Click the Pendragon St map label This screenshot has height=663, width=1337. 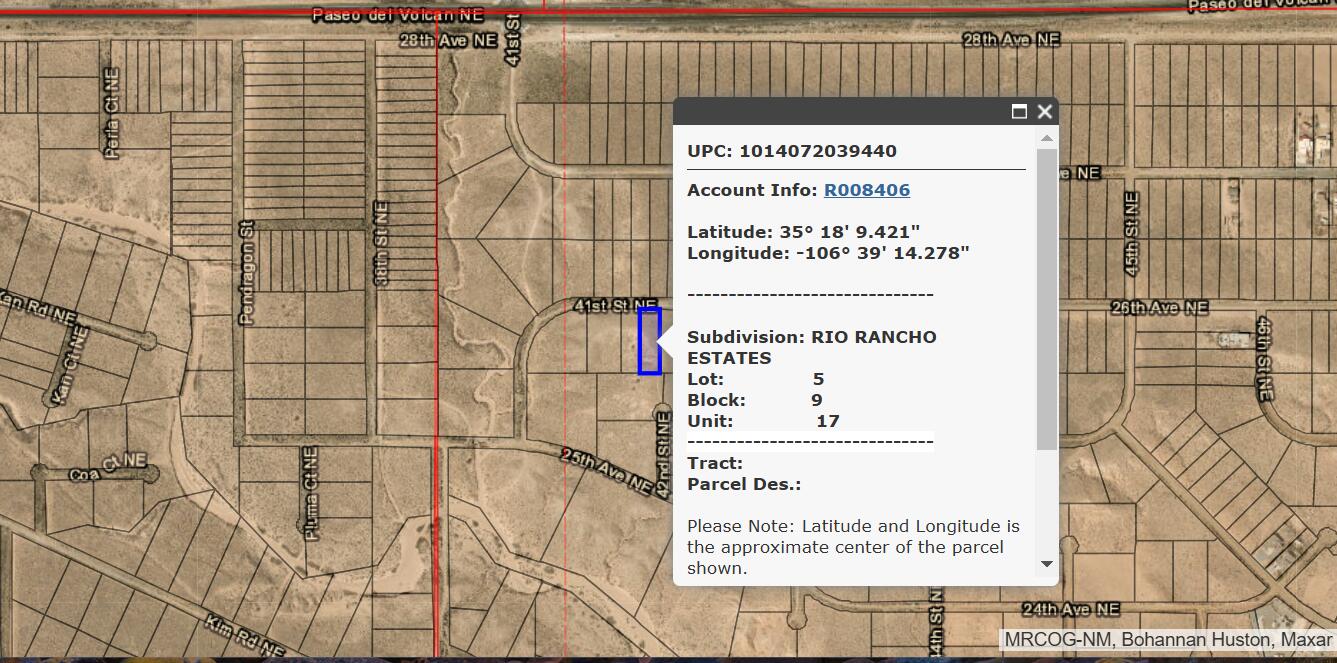(247, 272)
